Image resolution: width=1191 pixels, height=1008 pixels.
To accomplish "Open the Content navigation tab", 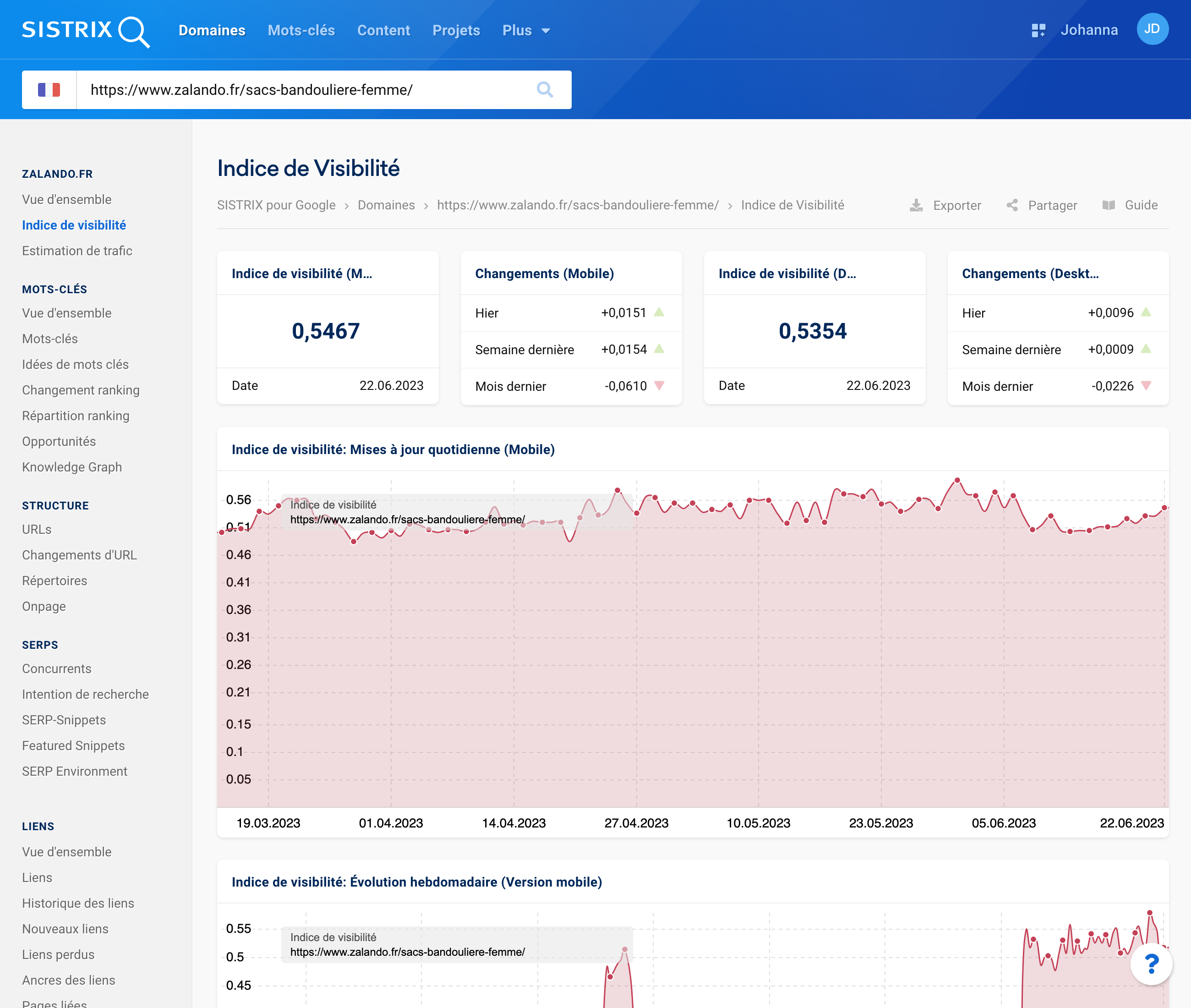I will pyautogui.click(x=383, y=30).
